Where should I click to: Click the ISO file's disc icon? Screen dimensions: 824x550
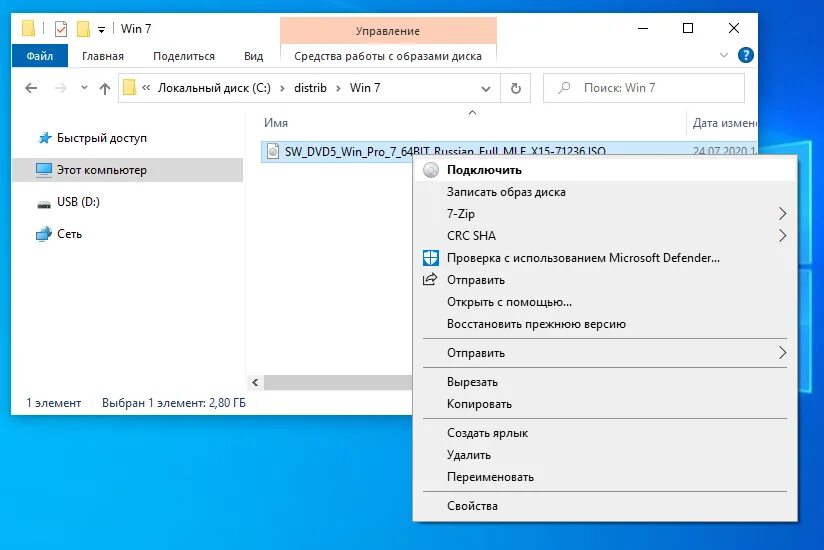(x=273, y=151)
